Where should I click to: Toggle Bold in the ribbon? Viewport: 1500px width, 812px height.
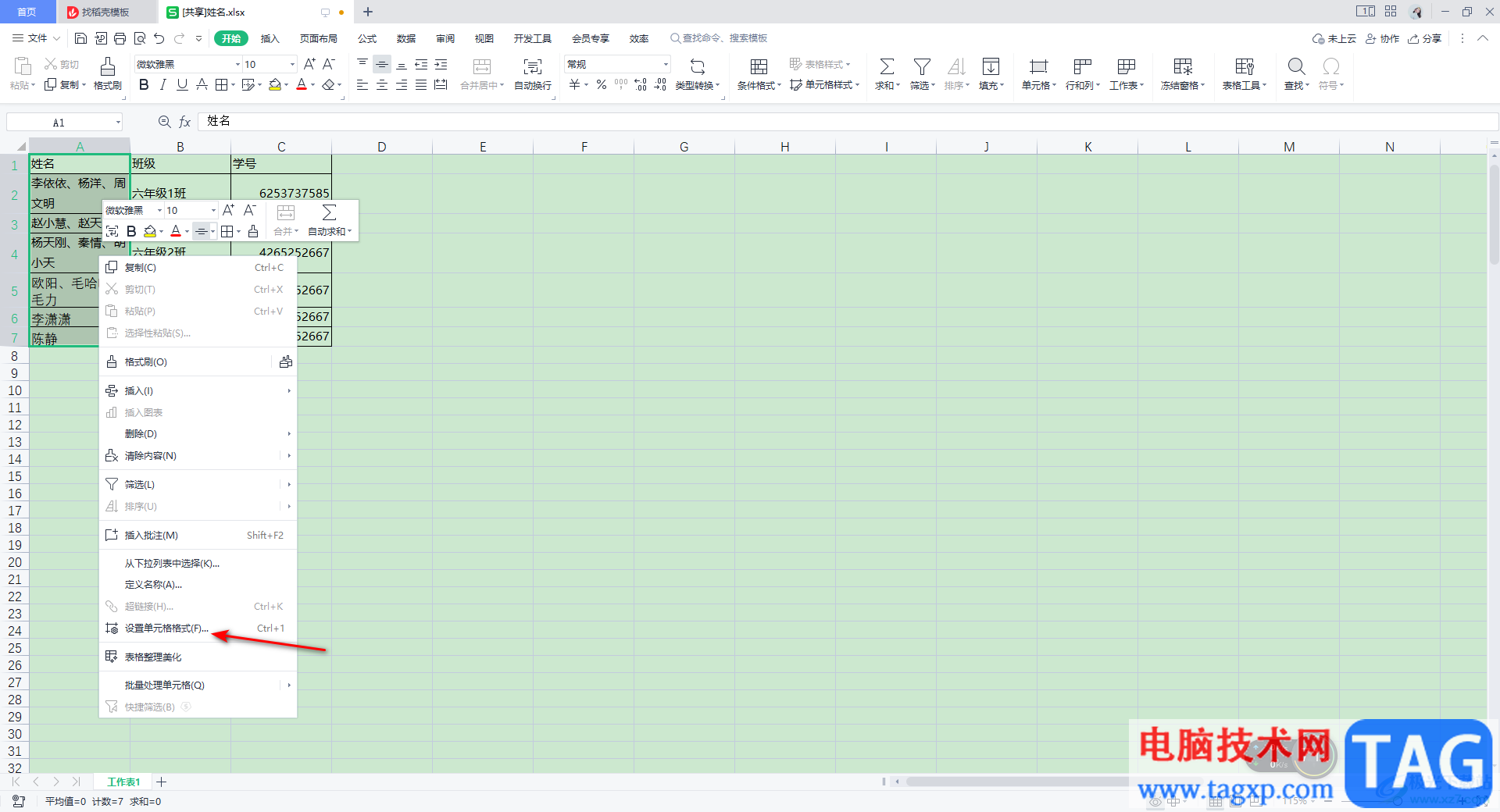point(144,85)
